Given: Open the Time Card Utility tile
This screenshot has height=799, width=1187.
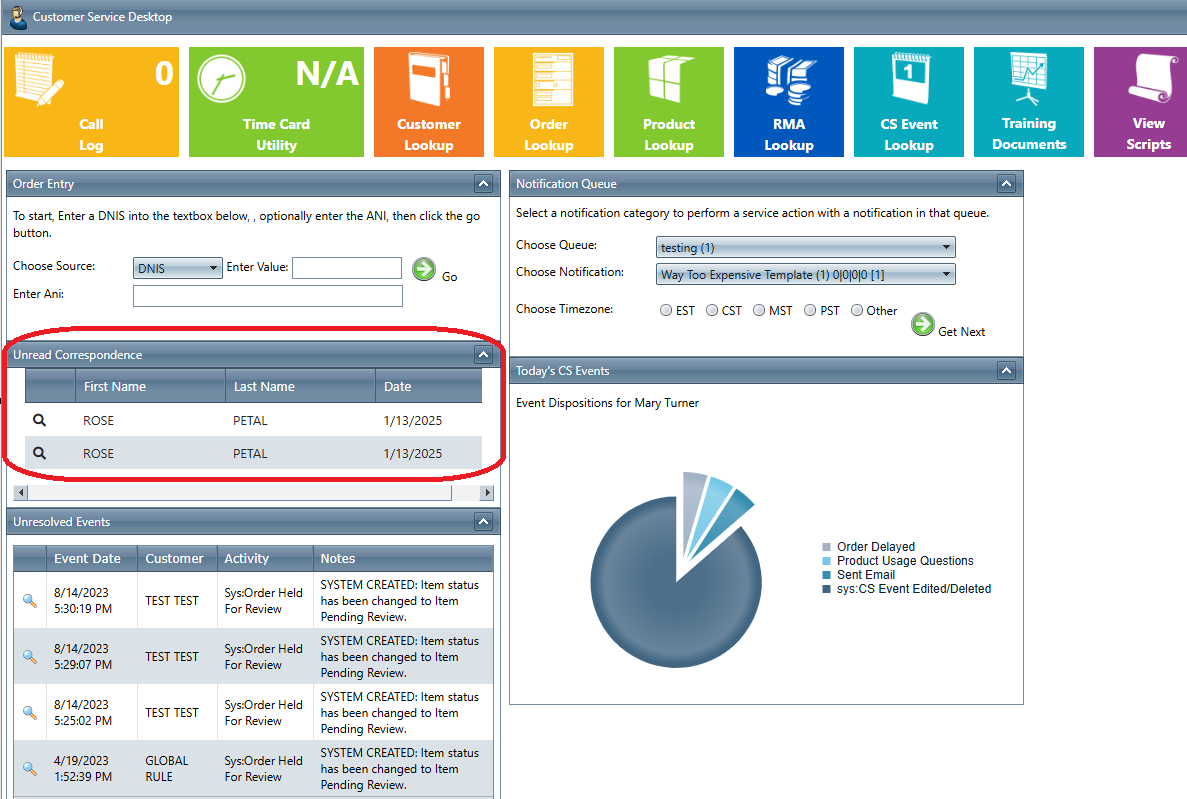Looking at the screenshot, I should (x=276, y=102).
